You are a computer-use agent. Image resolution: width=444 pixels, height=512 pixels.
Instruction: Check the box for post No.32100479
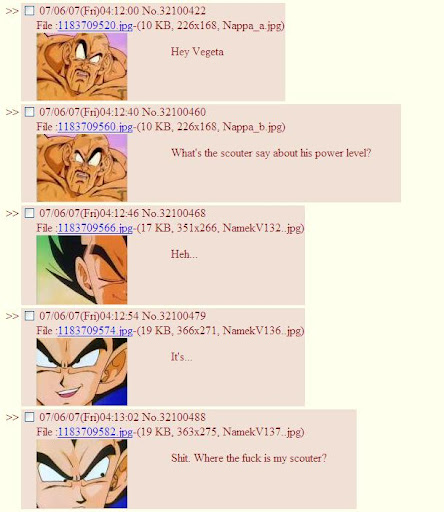30,316
